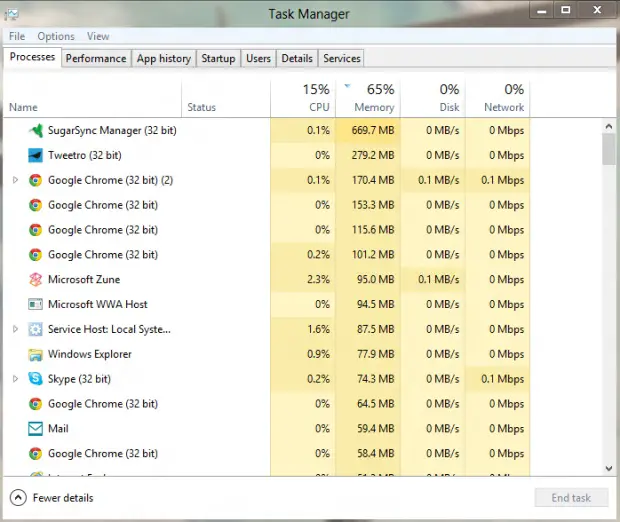
Task: Click the Chrome icon in the 101.2 MB row
Action: pyautogui.click(x=36, y=255)
